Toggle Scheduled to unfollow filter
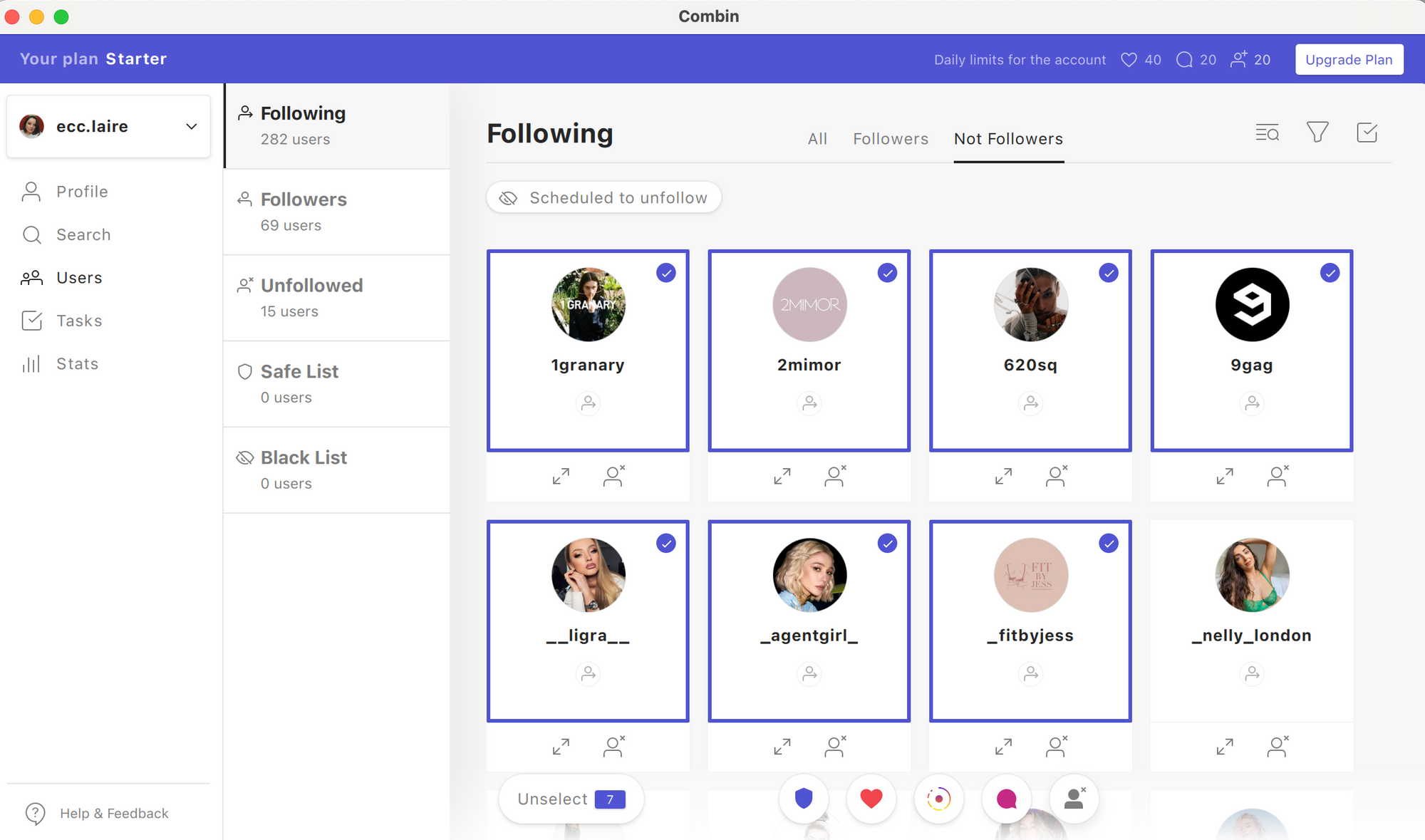 click(x=603, y=197)
